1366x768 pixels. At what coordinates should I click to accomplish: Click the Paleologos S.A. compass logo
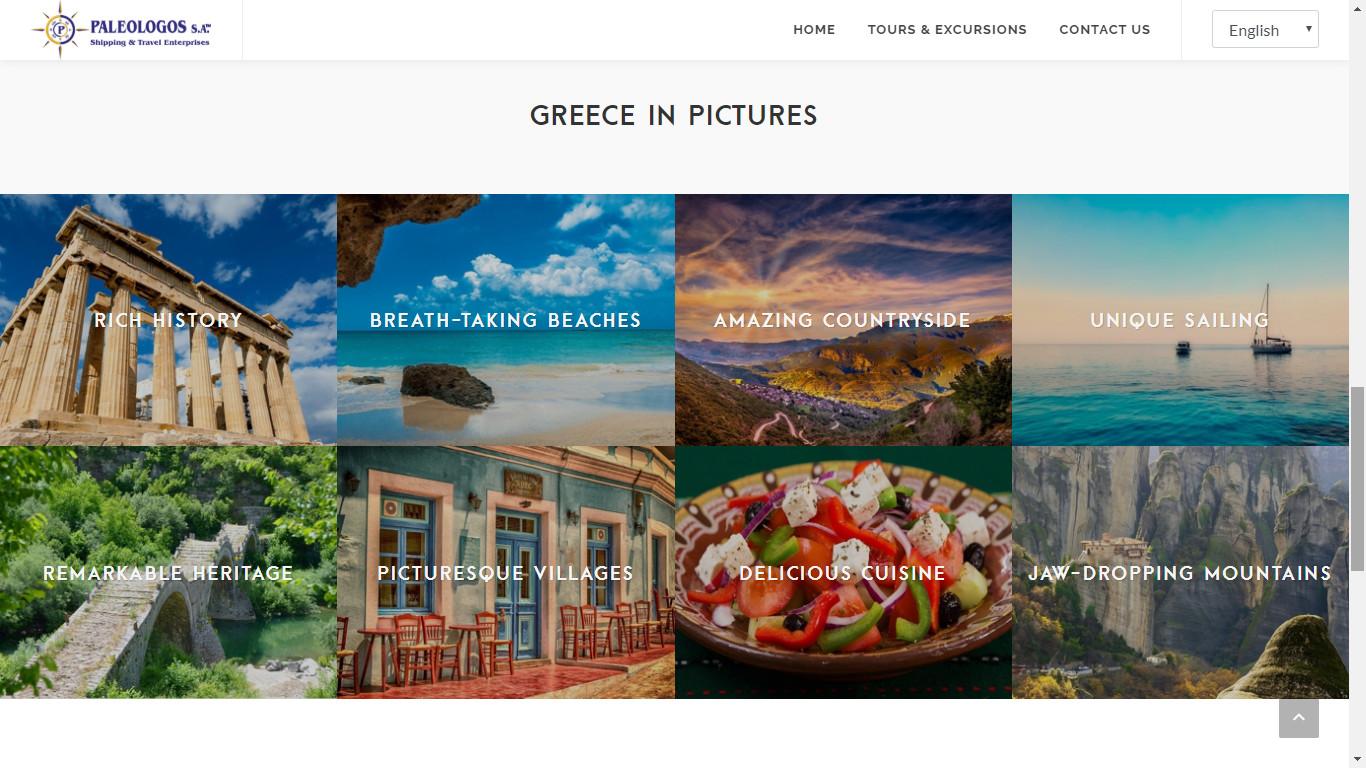coord(120,29)
